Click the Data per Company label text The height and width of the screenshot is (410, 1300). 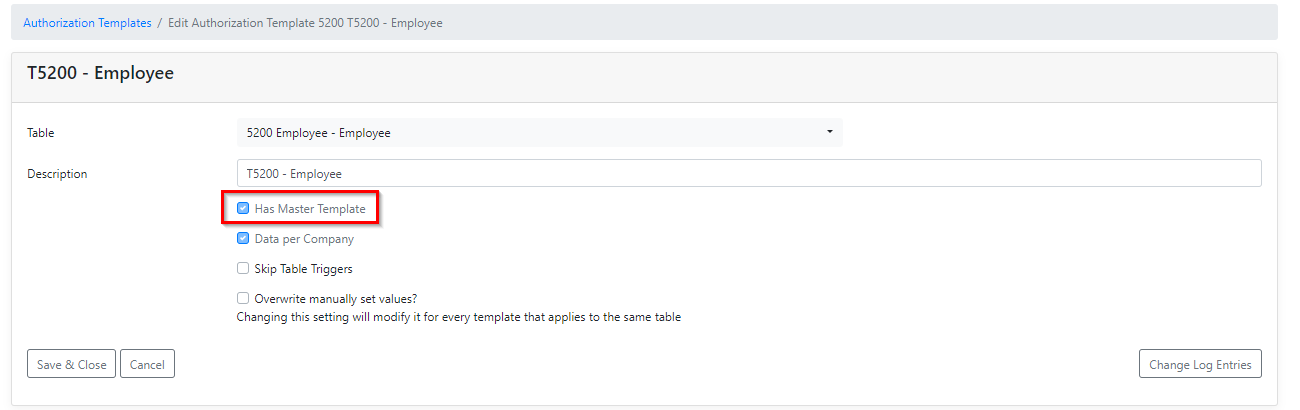click(304, 239)
